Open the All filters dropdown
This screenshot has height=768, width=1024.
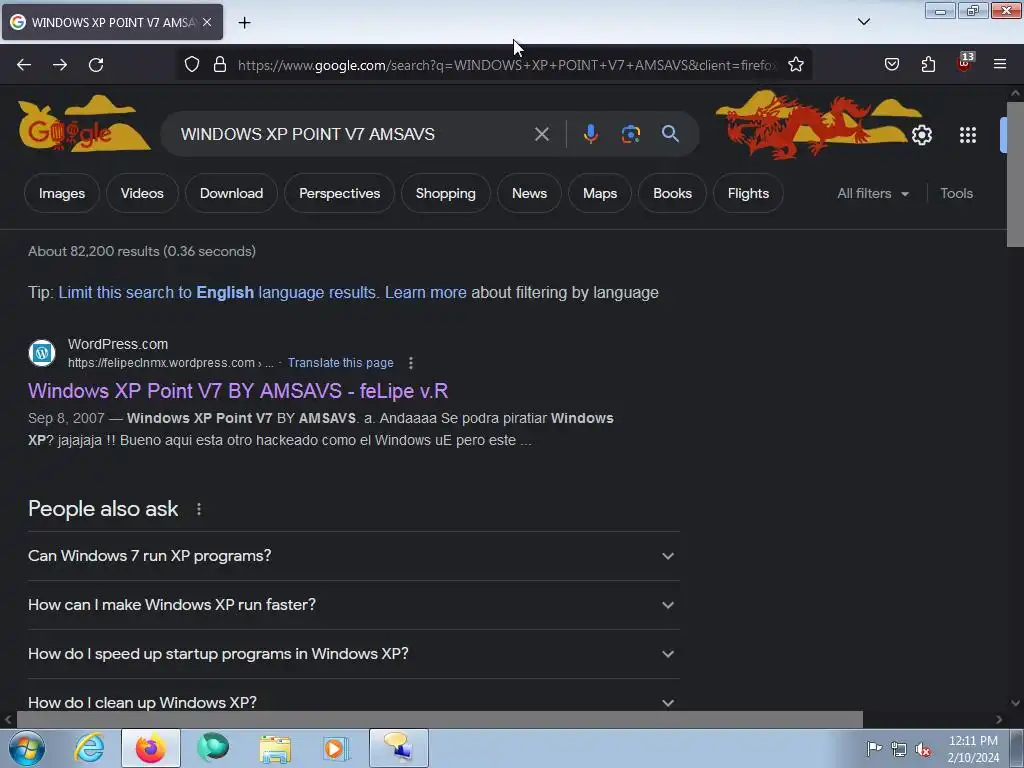(873, 193)
